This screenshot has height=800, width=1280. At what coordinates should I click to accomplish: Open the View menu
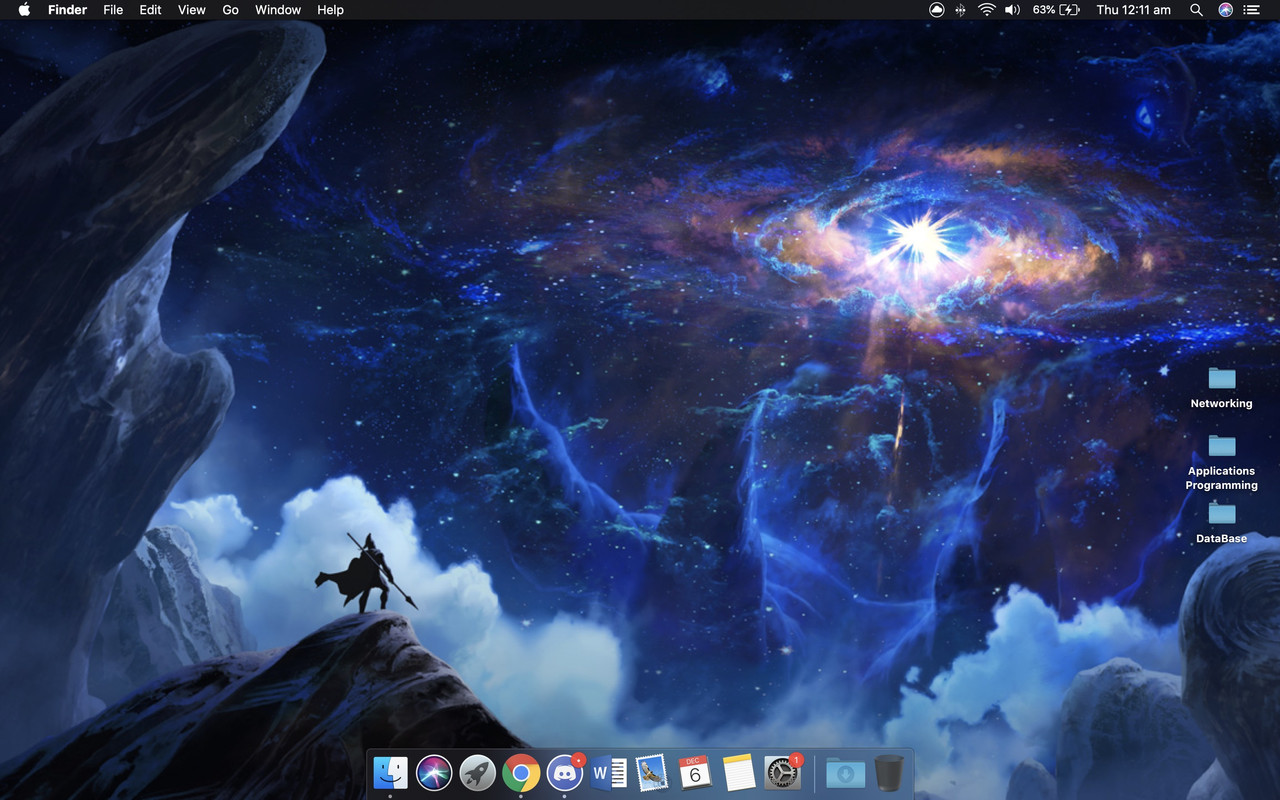pyautogui.click(x=192, y=10)
